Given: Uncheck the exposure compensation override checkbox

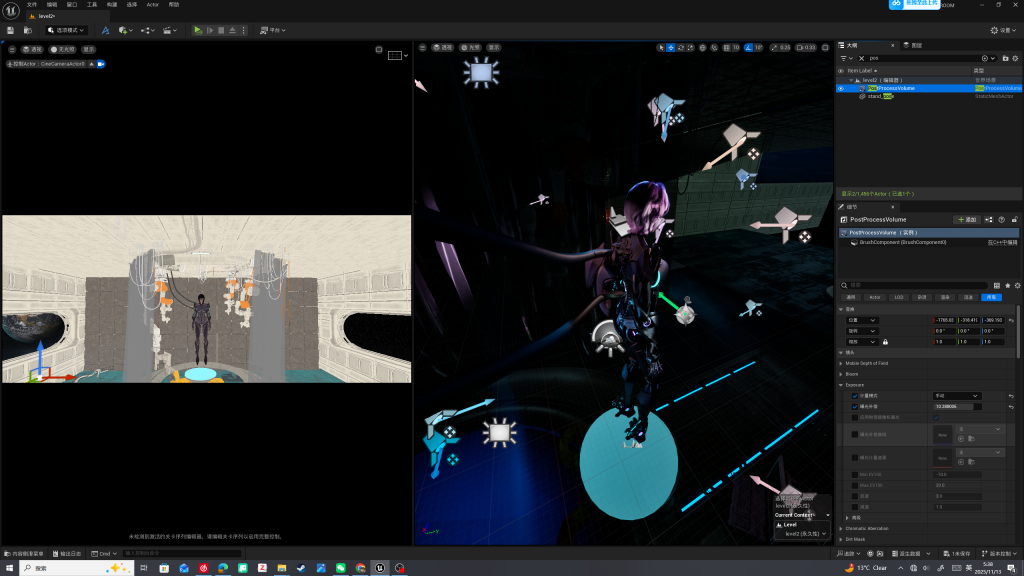Looking at the screenshot, I should (x=855, y=407).
